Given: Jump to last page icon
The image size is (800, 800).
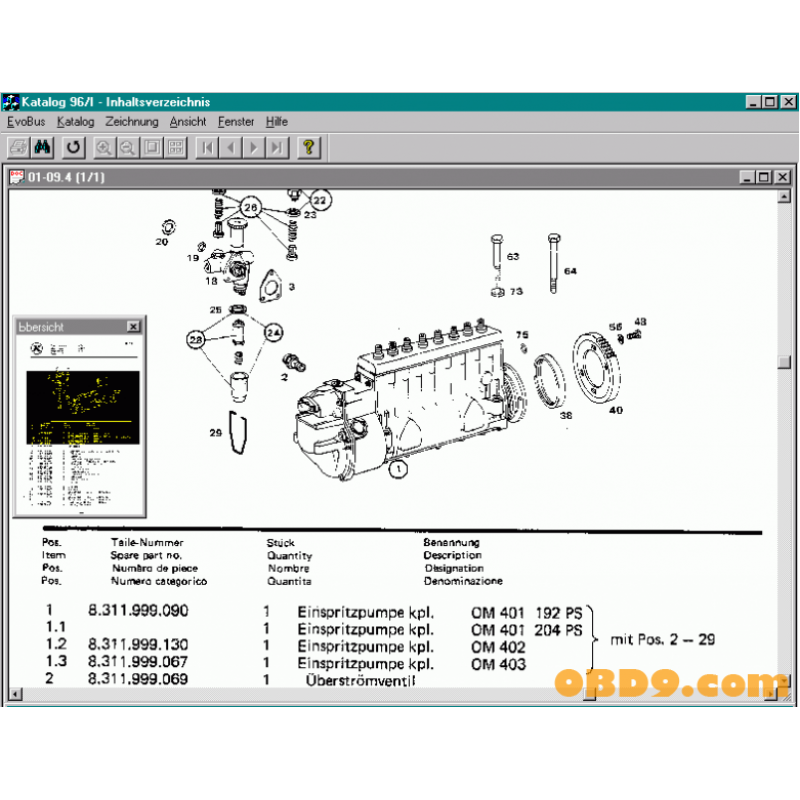Looking at the screenshot, I should click(278, 148).
